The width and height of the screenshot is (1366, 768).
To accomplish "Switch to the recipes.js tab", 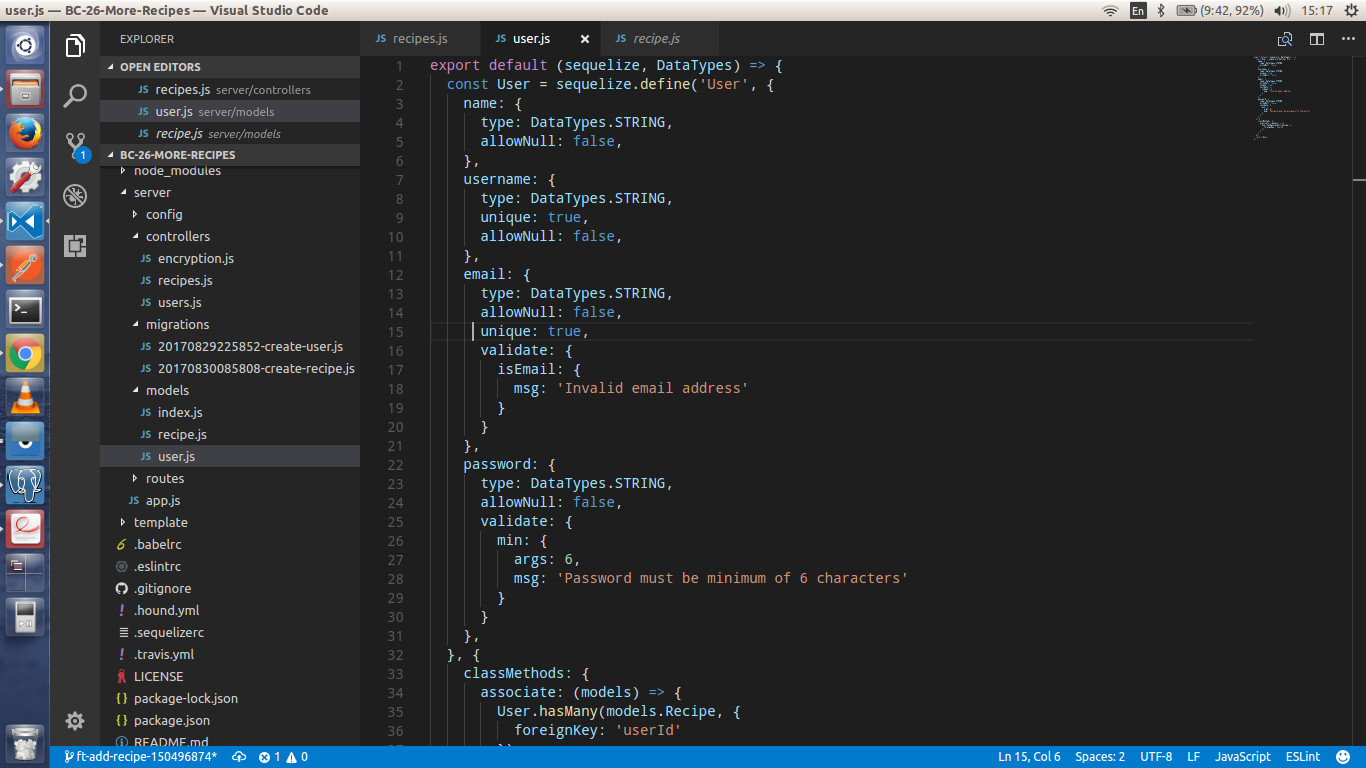I will 419,39.
